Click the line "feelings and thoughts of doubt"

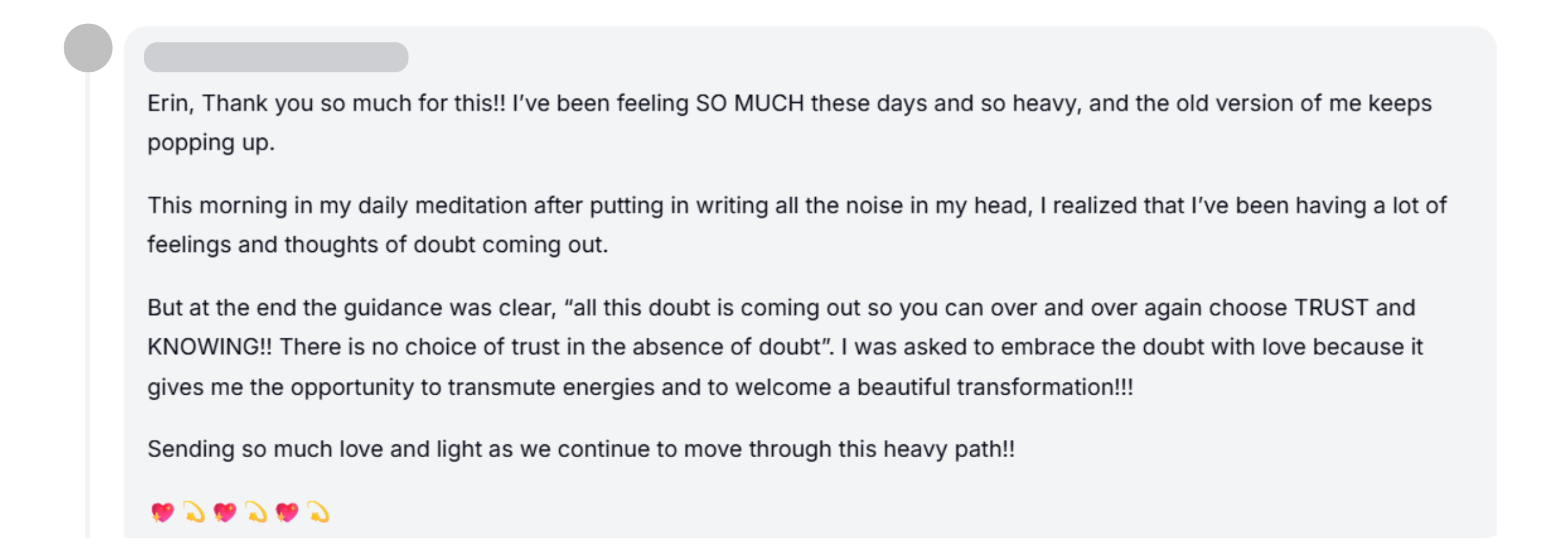(x=378, y=245)
